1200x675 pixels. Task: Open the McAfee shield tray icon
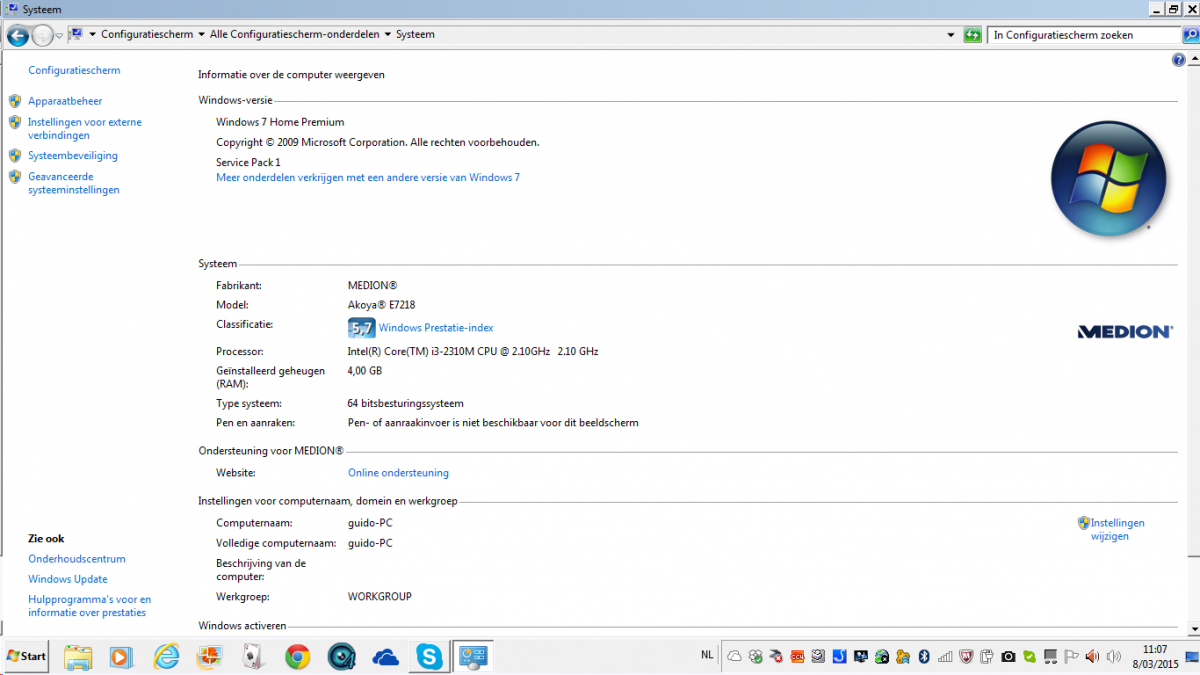[x=966, y=657]
